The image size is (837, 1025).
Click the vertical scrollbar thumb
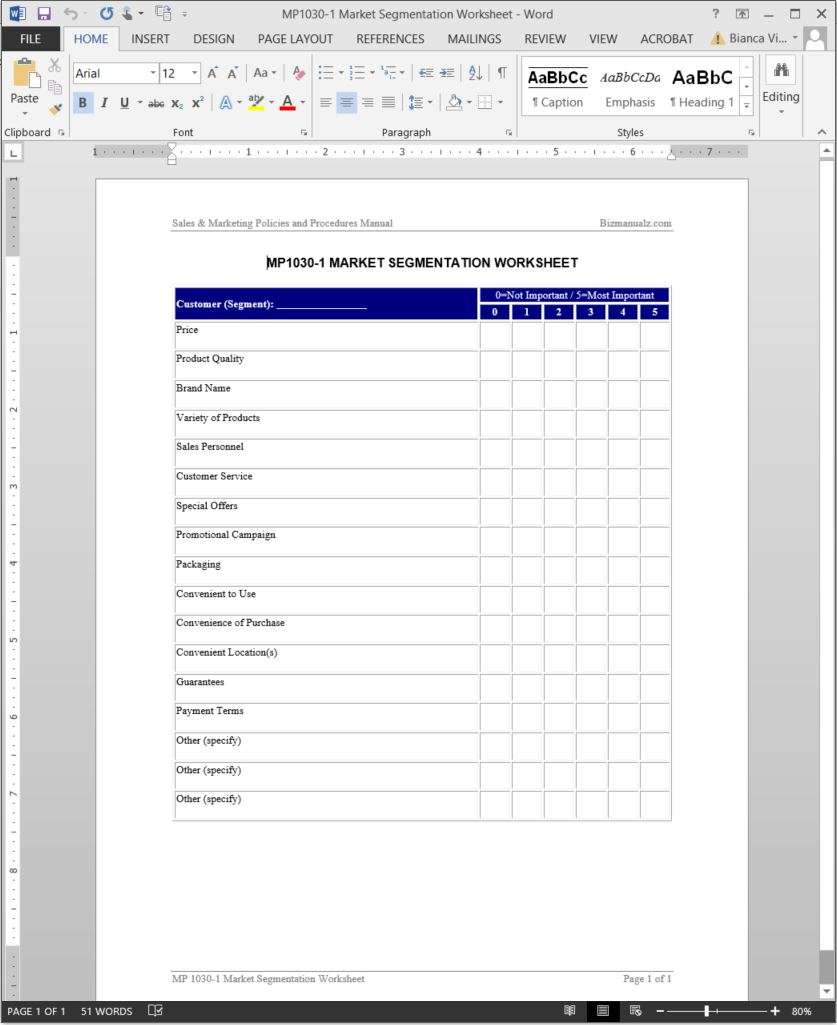tap(826, 966)
